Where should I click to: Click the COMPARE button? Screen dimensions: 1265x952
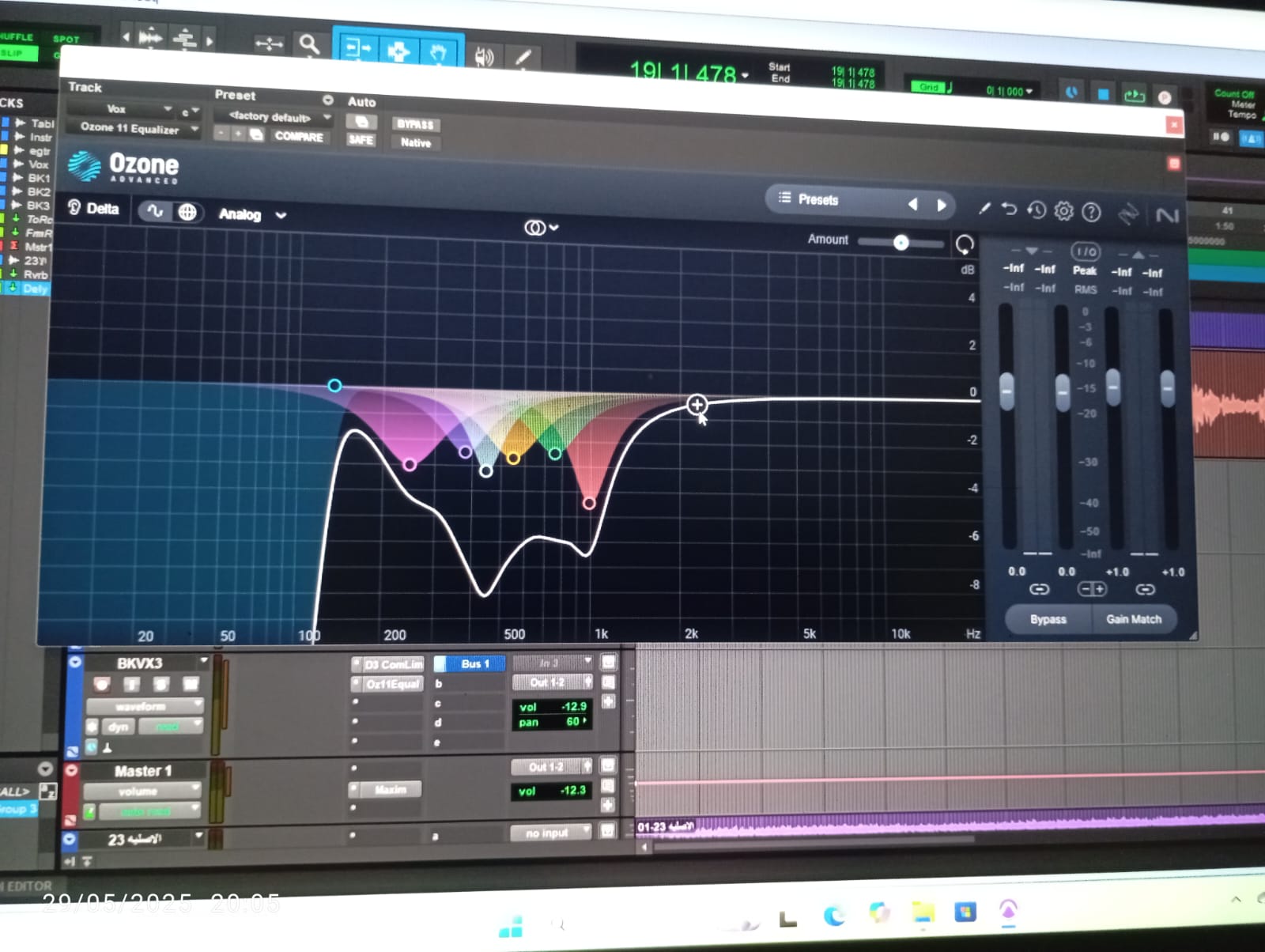coord(298,136)
